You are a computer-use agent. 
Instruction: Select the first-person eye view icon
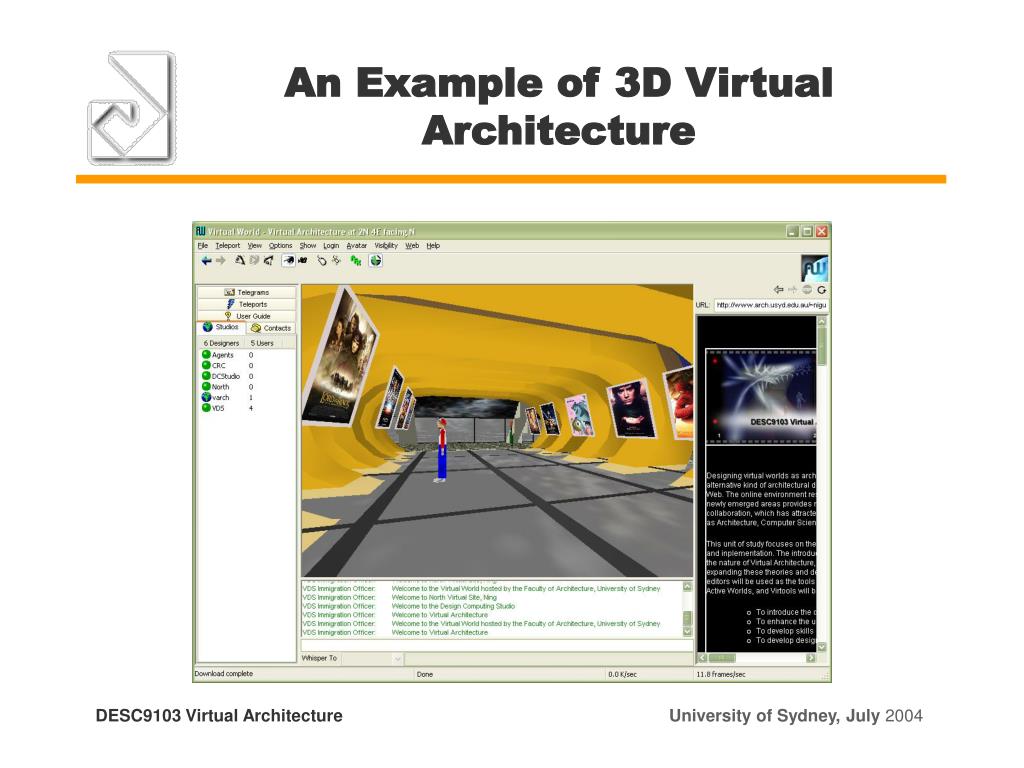coord(288,261)
